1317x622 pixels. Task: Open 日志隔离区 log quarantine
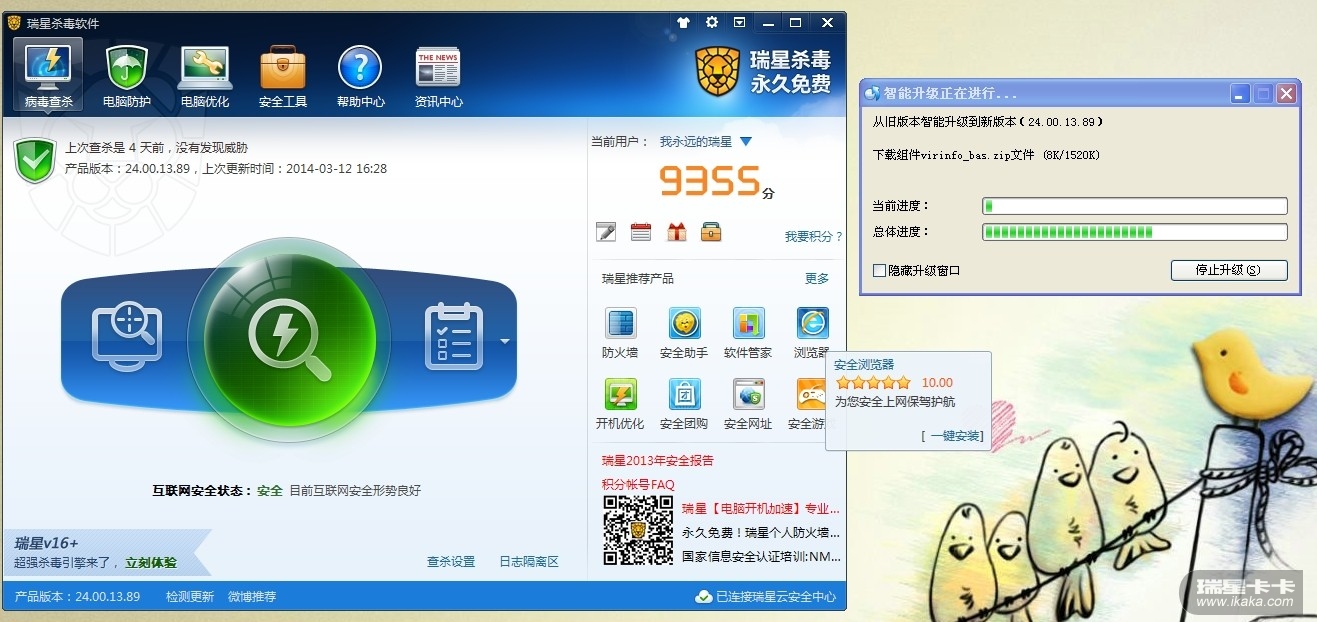tap(529, 562)
